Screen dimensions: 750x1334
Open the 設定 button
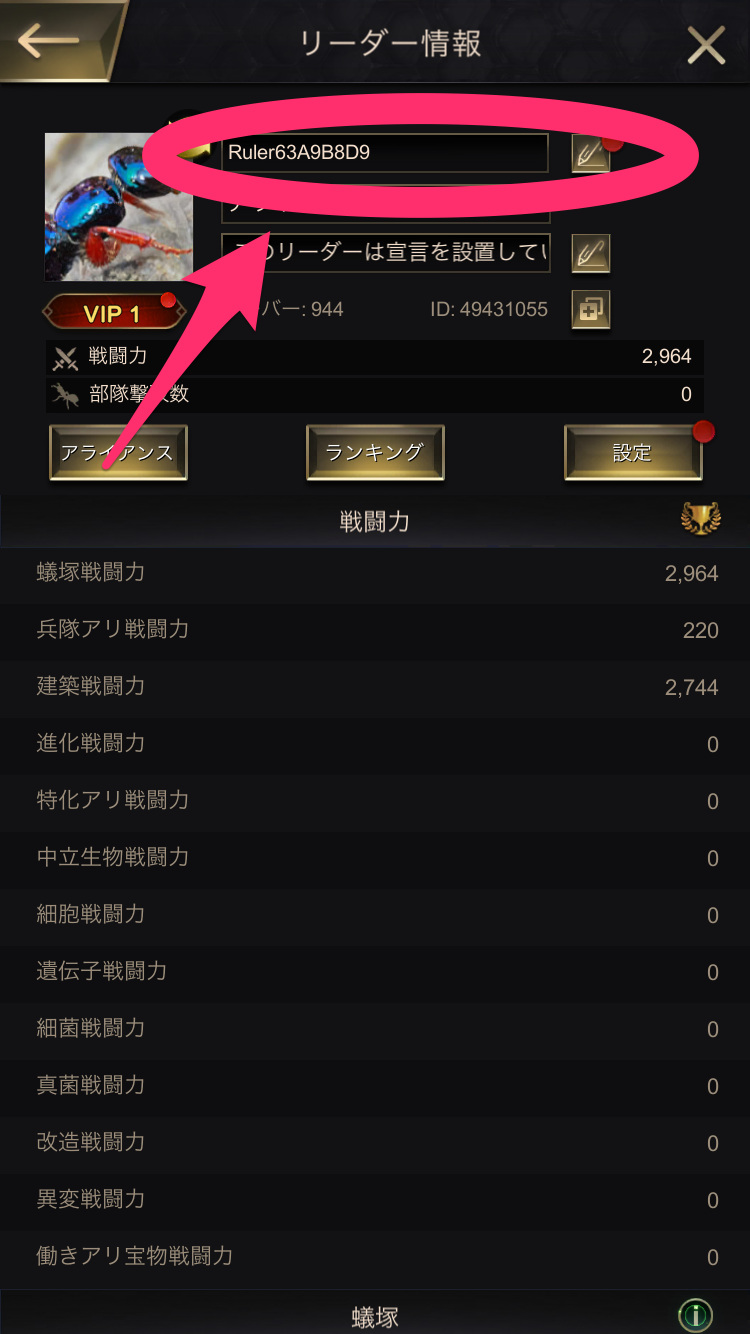pos(633,453)
